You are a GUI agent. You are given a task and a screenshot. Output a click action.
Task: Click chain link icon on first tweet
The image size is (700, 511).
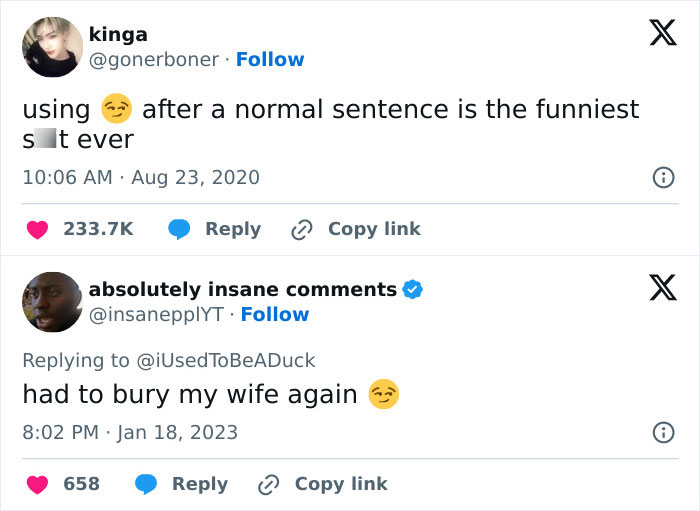302,229
